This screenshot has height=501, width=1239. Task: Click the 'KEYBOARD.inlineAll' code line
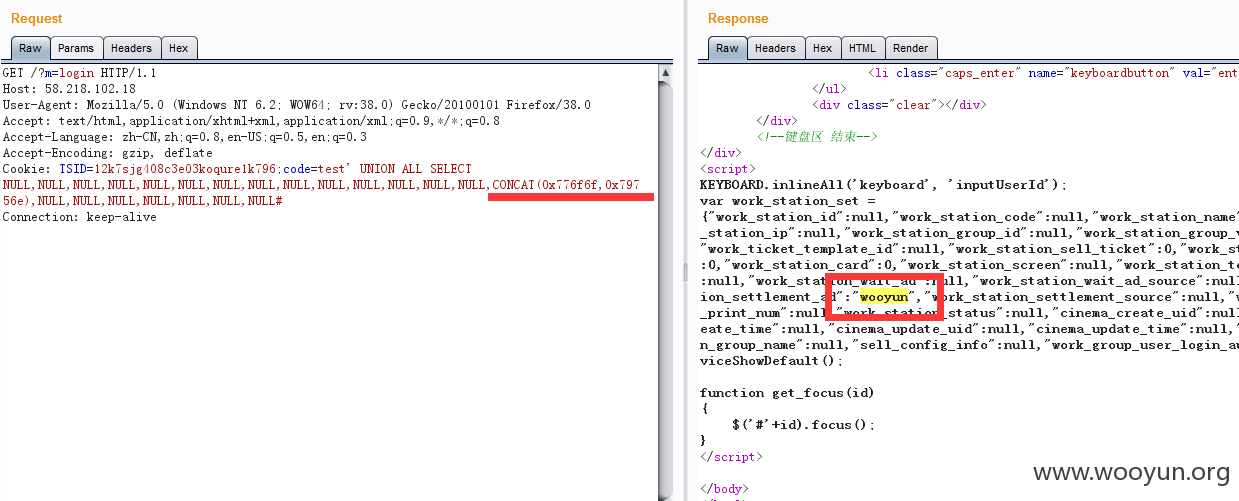(884, 185)
